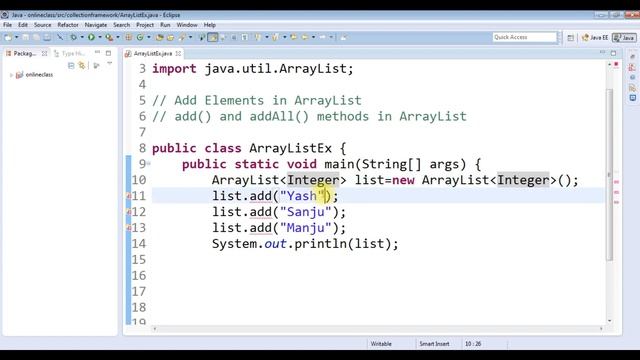
Task: Click the "Sanju" string on line 12
Action: 306,212
